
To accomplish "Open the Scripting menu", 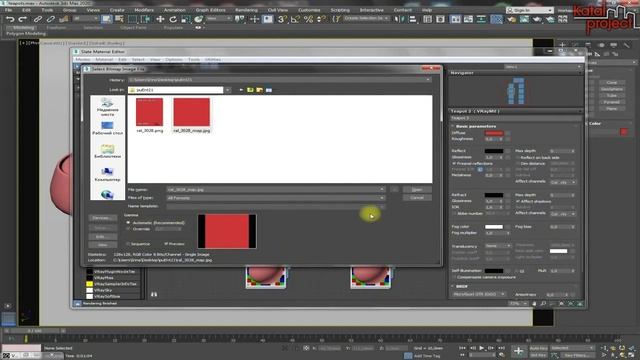I will (x=340, y=10).
